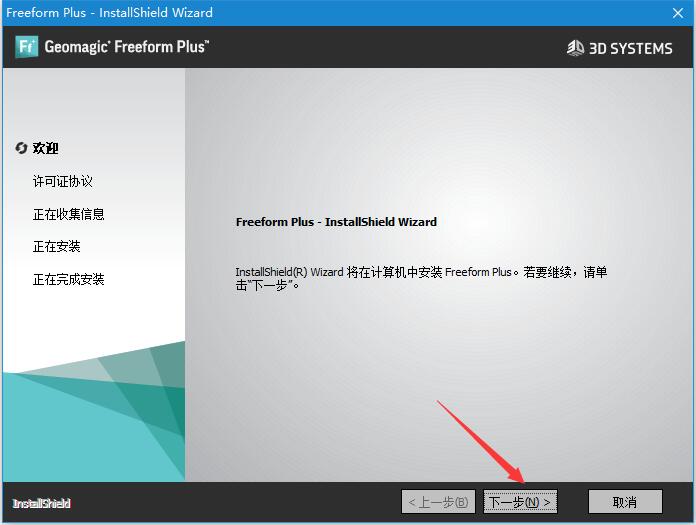Select the 欢迎 step label

click(45, 148)
